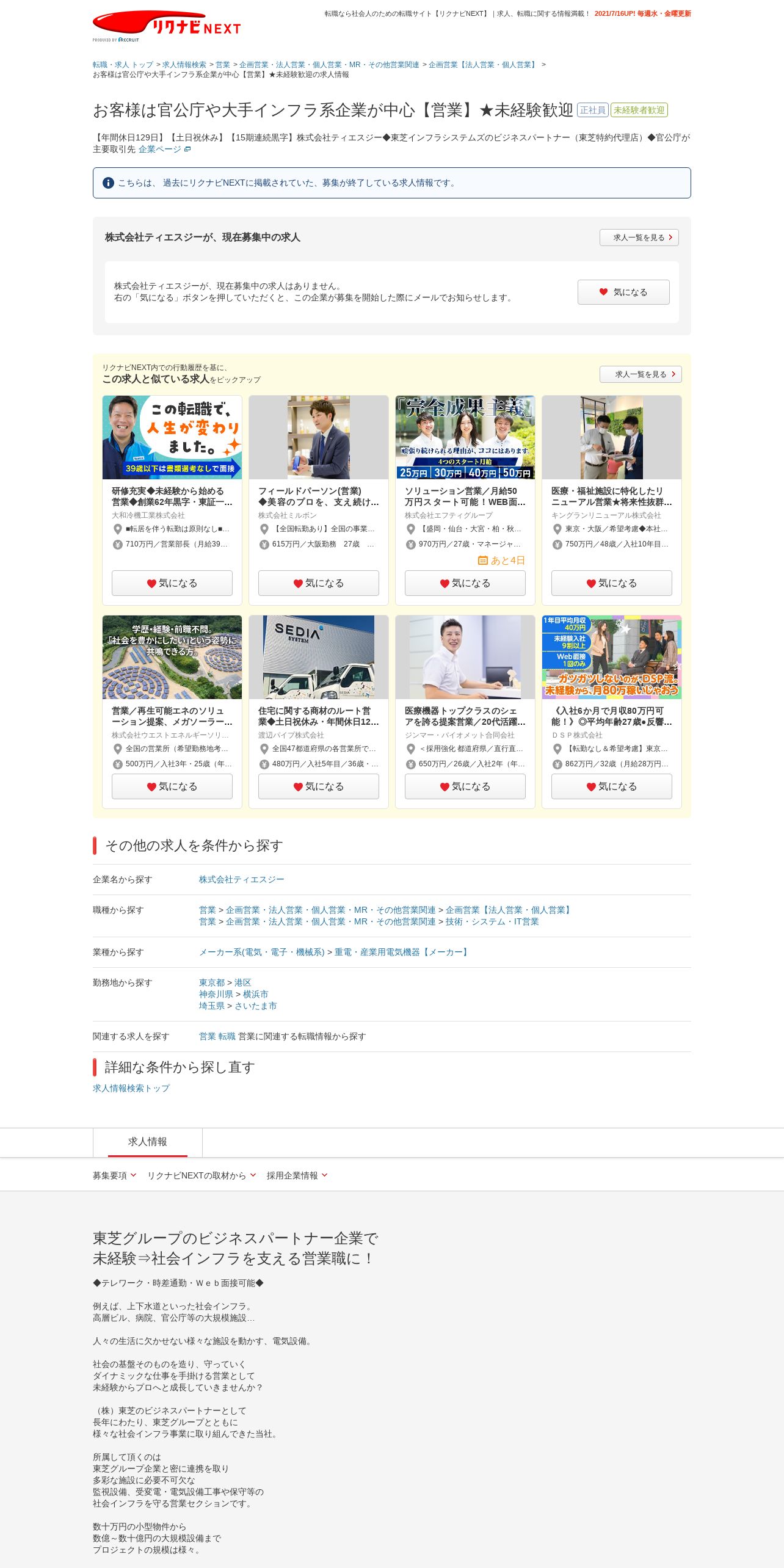The image size is (784, 1568).
Task: Open 企画営業【法人営業・個人営業】 breadcrumb link
Action: point(483,65)
